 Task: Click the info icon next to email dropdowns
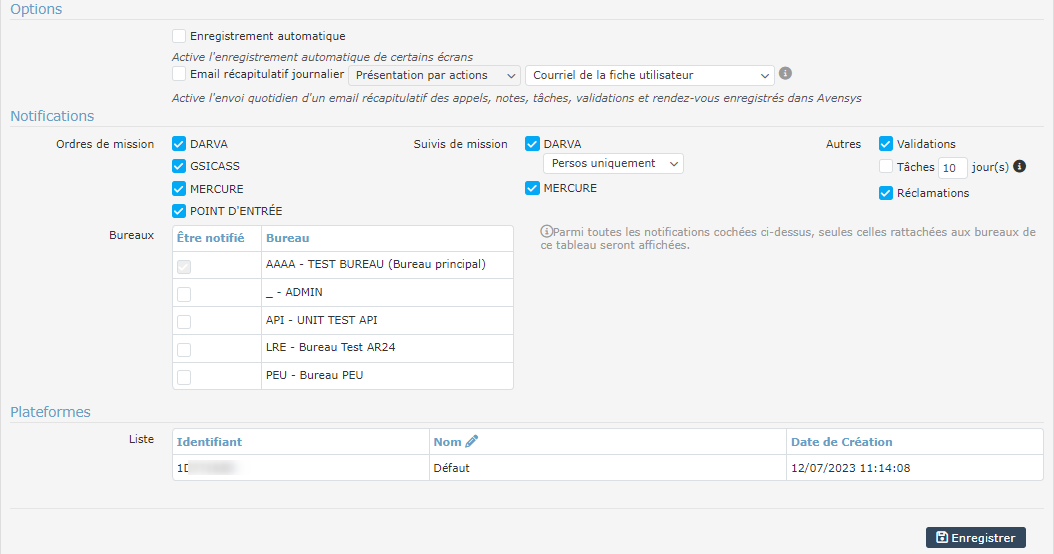point(786,74)
